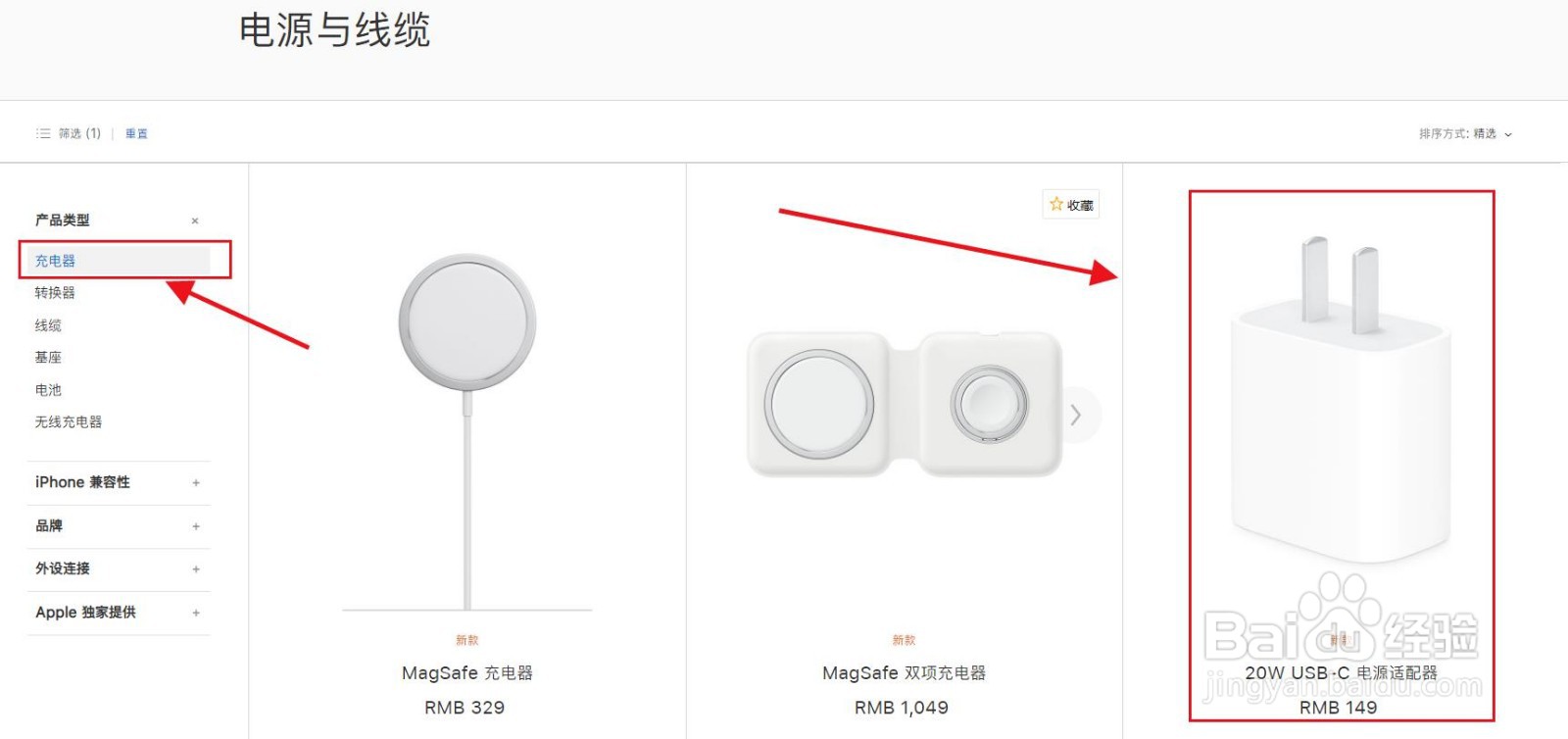Expand the Apple 独家提供 filter section
The image size is (1568, 739).
click(x=196, y=613)
